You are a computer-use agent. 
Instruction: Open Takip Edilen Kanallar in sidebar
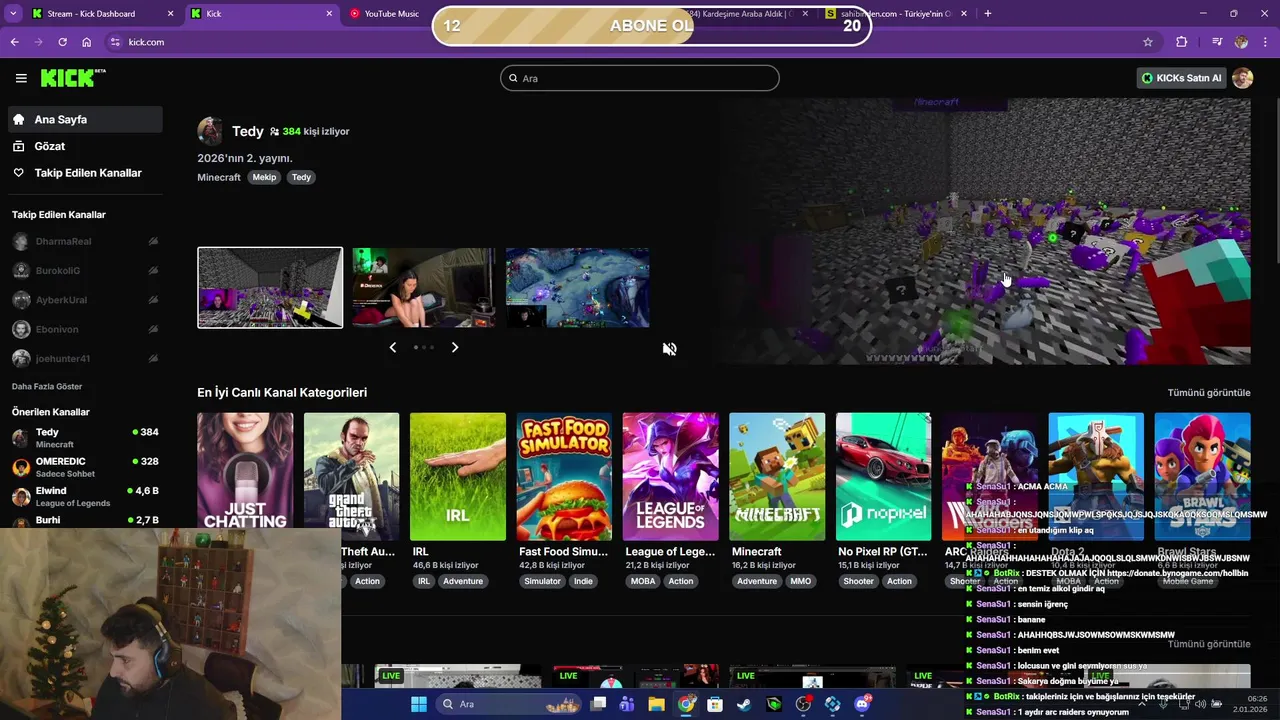(85, 173)
